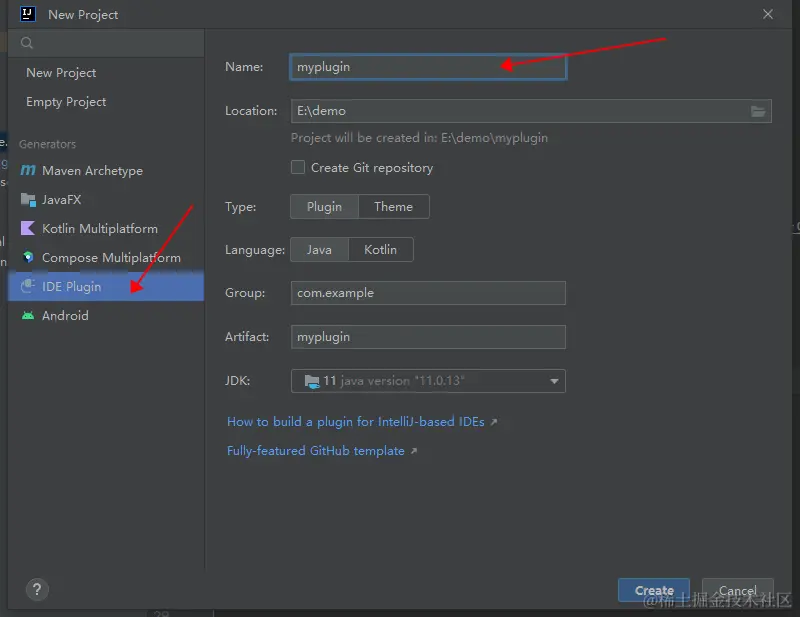Select the JavaFX generator
The image size is (800, 617).
[x=106, y=200]
